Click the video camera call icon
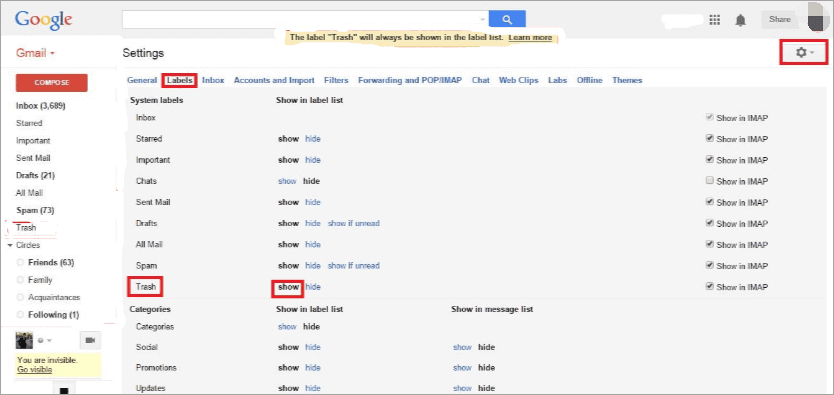834x395 pixels. click(90, 340)
